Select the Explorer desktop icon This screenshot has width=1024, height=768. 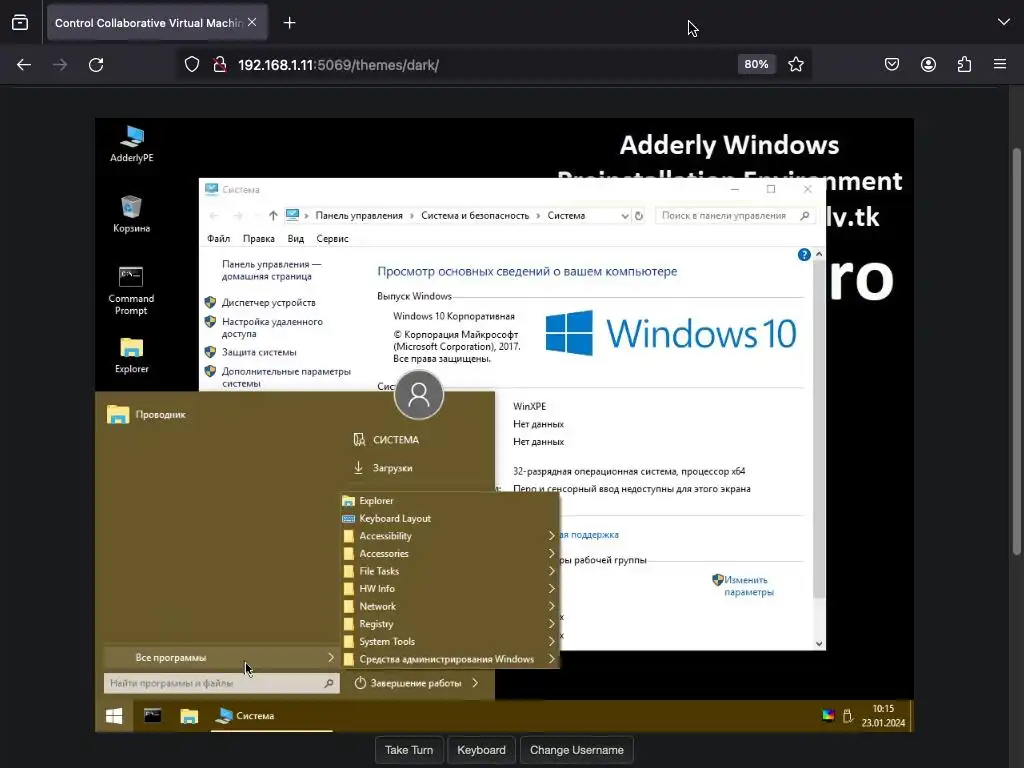(x=131, y=355)
